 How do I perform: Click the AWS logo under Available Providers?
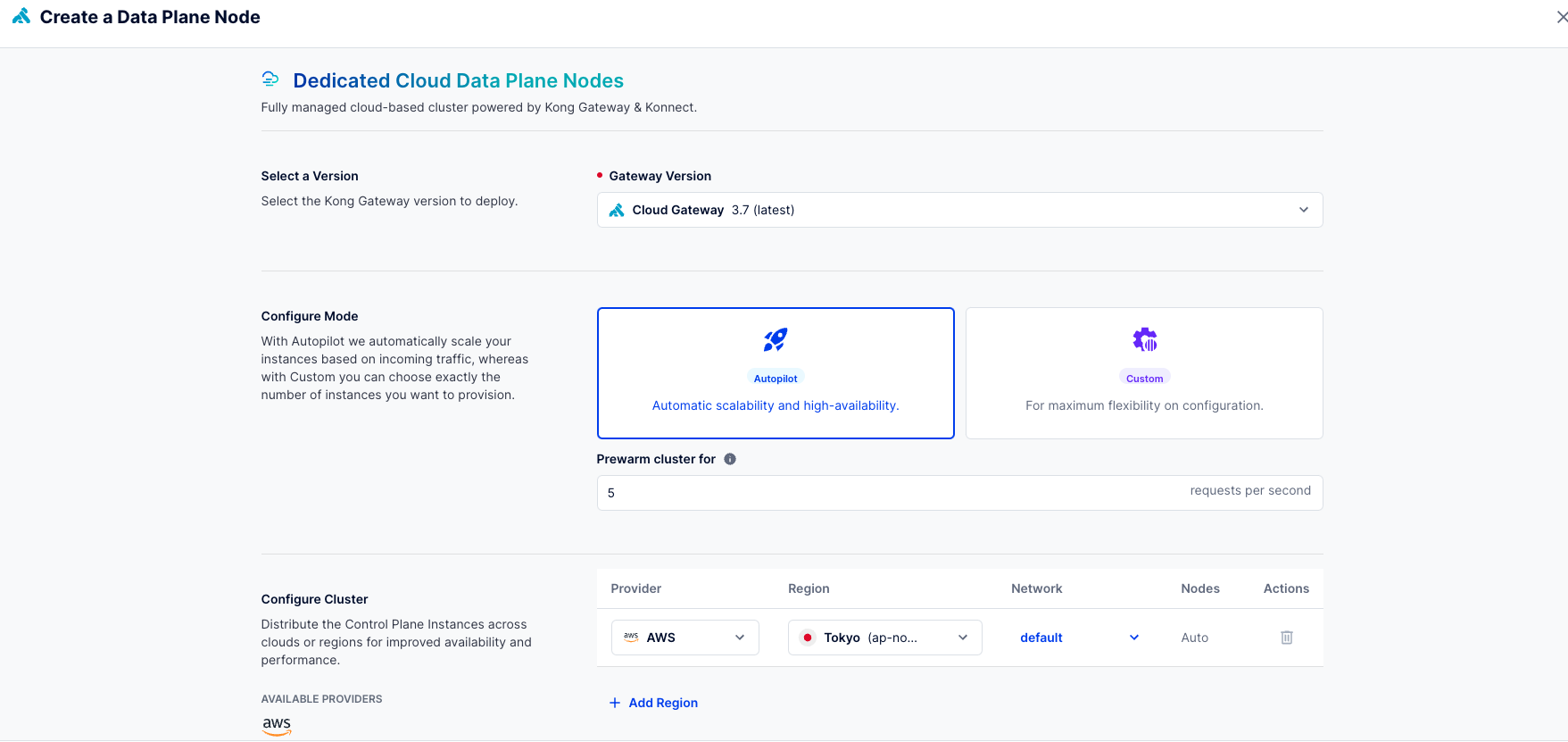pos(277,725)
